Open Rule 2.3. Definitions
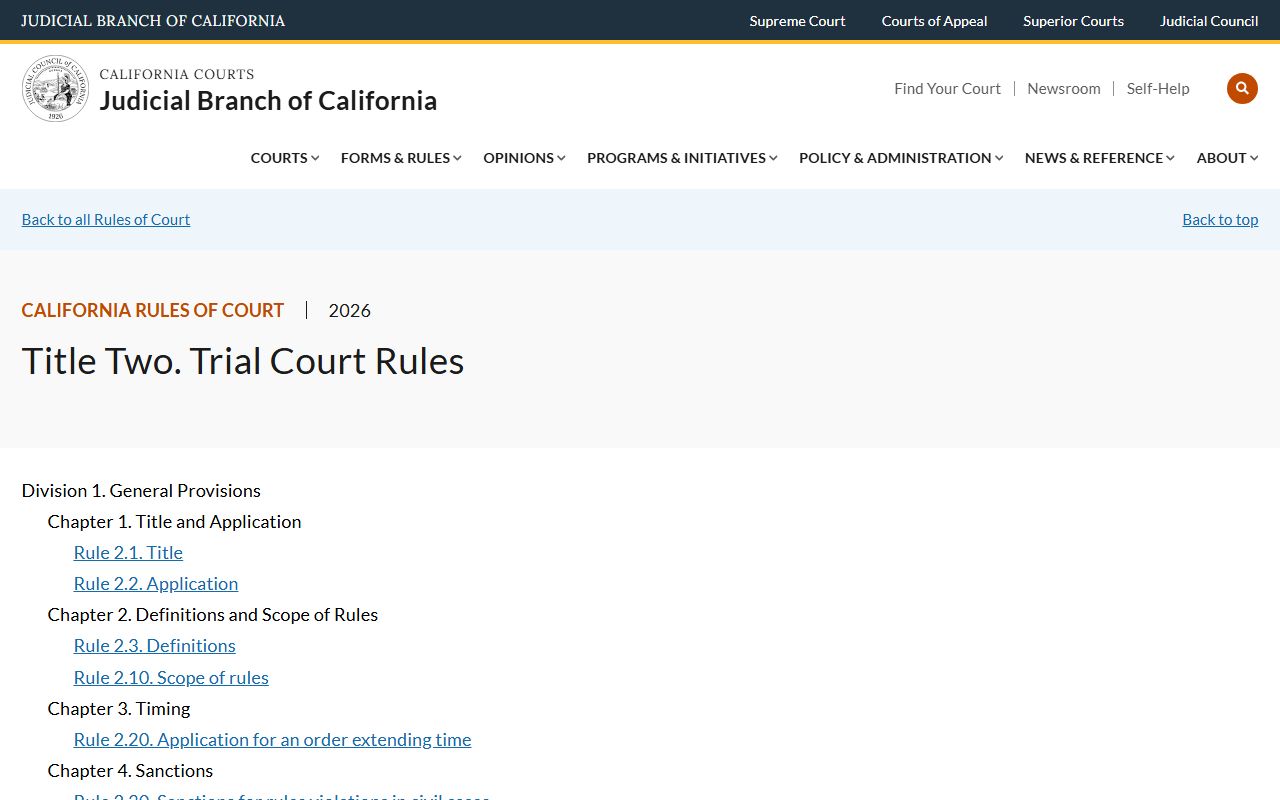1280x800 pixels. click(155, 646)
